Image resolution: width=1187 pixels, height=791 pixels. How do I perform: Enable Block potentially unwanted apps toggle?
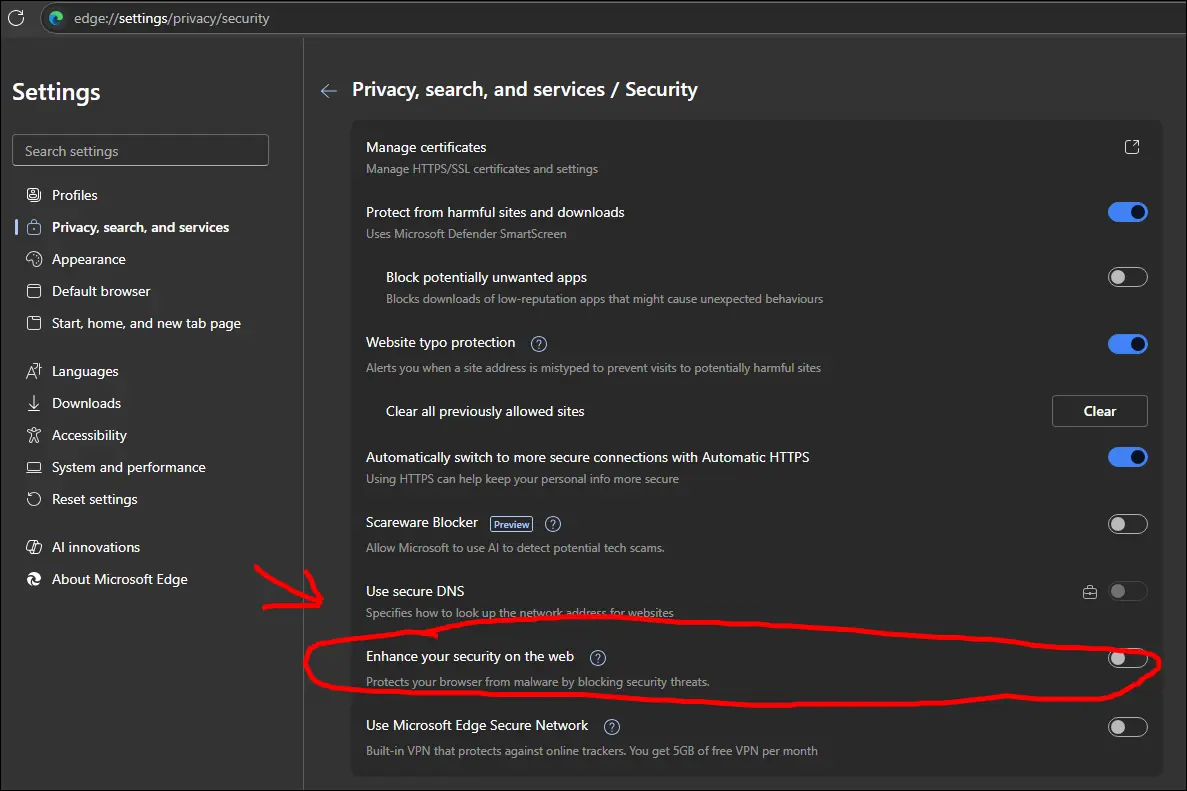click(x=1127, y=277)
